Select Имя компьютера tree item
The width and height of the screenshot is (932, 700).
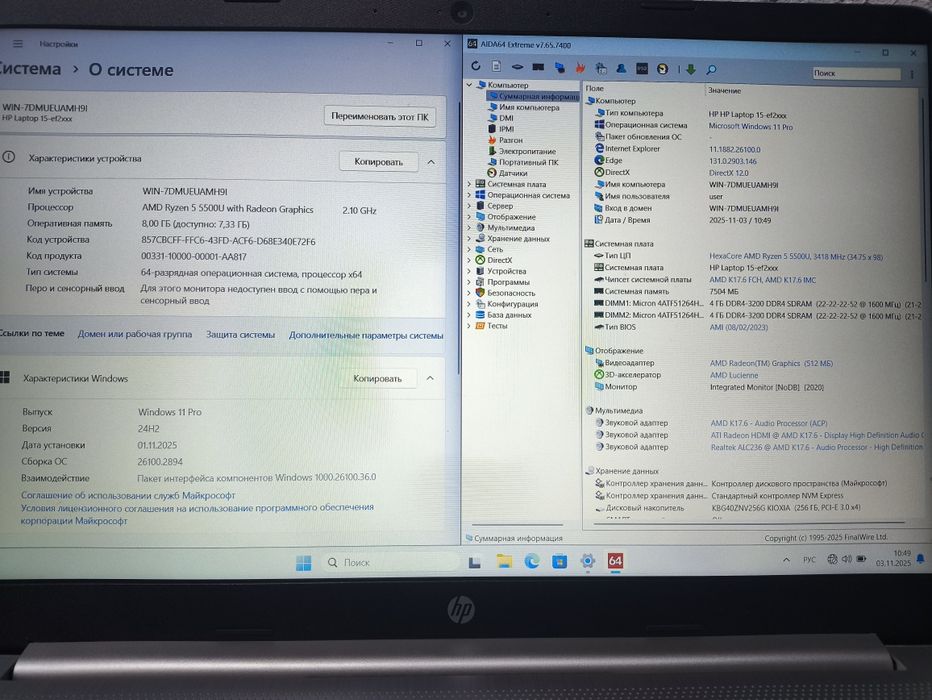click(524, 107)
